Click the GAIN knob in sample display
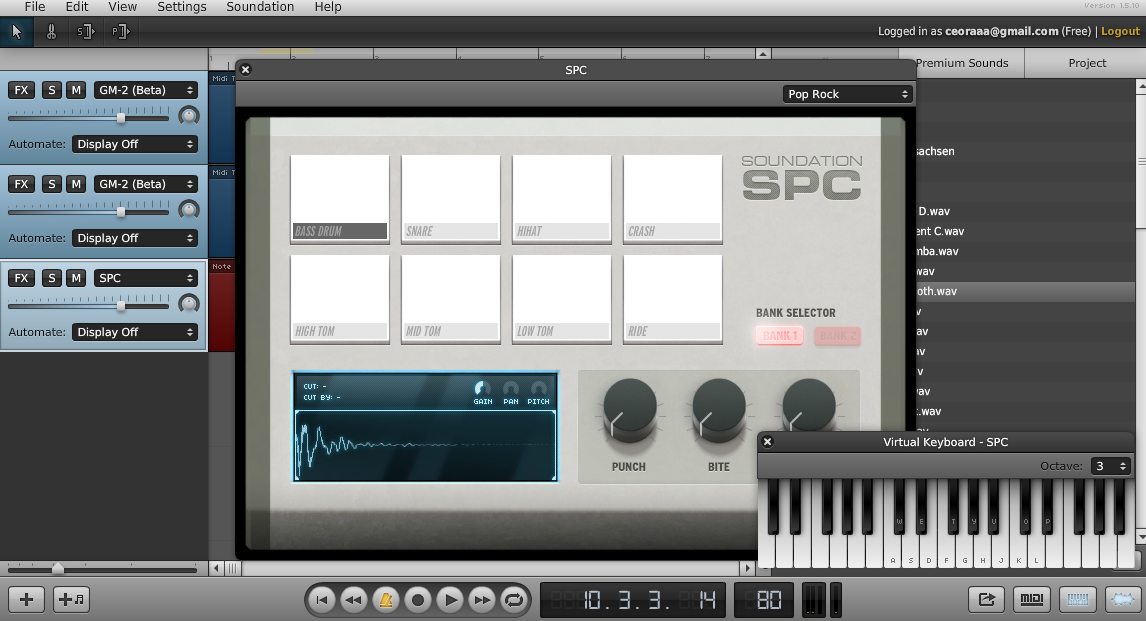This screenshot has width=1146, height=621. tap(482, 388)
